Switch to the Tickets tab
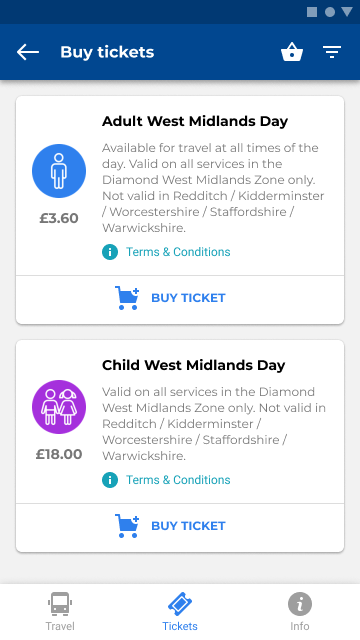 180,612
